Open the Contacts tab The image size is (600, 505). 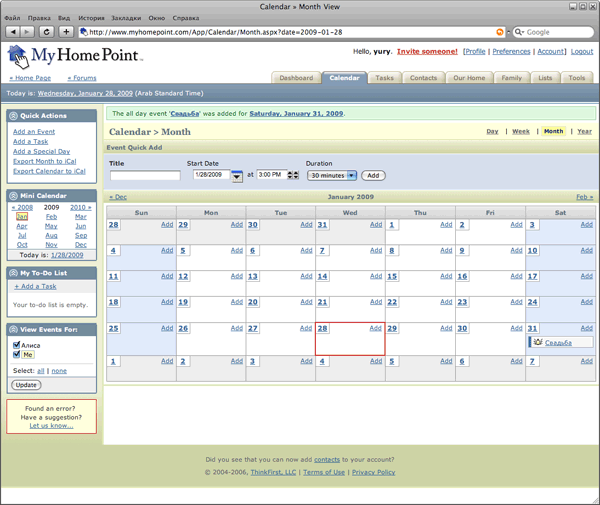(x=423, y=78)
